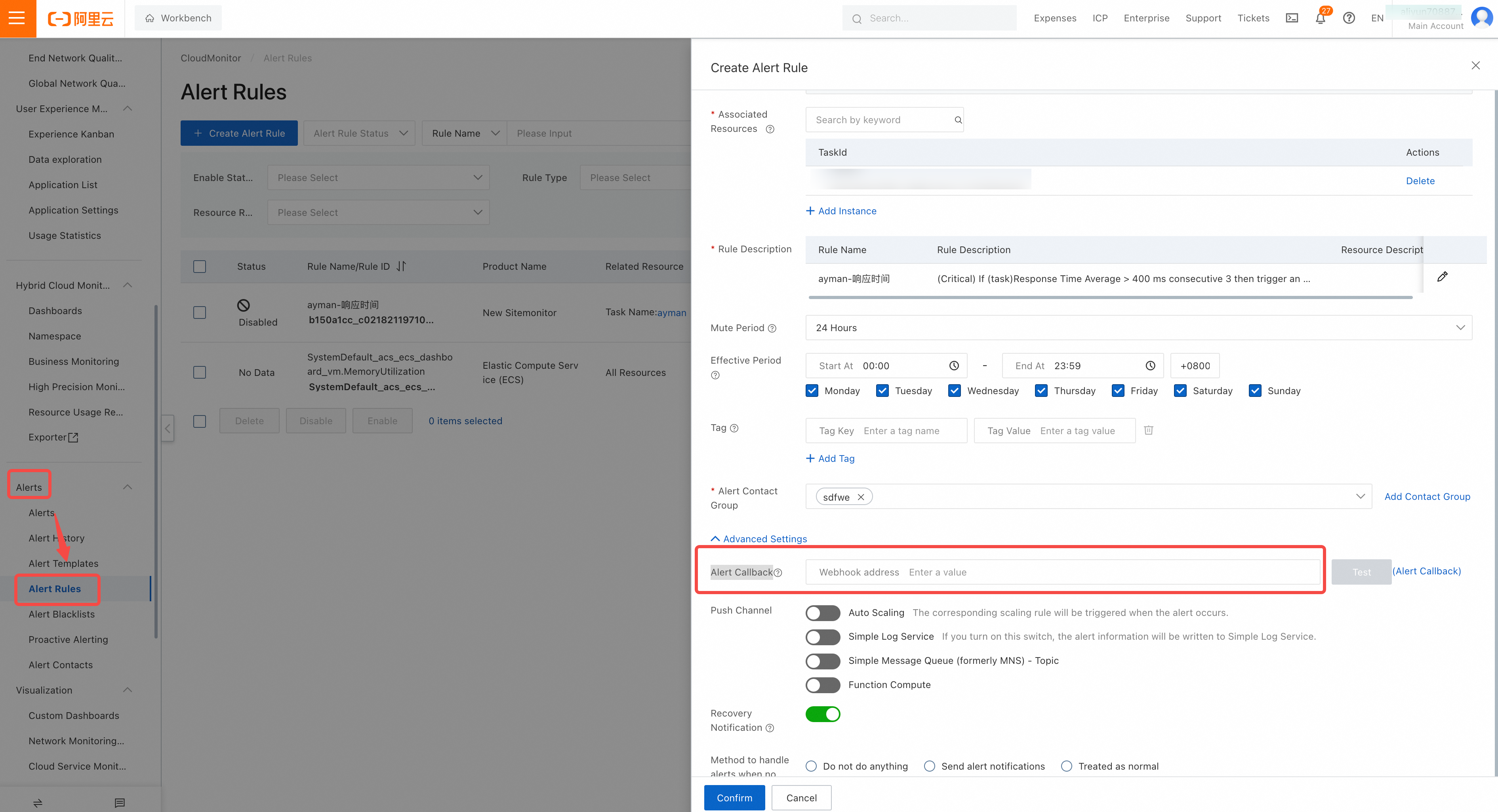
Task: Click the help question mark icon
Action: 1349,18
